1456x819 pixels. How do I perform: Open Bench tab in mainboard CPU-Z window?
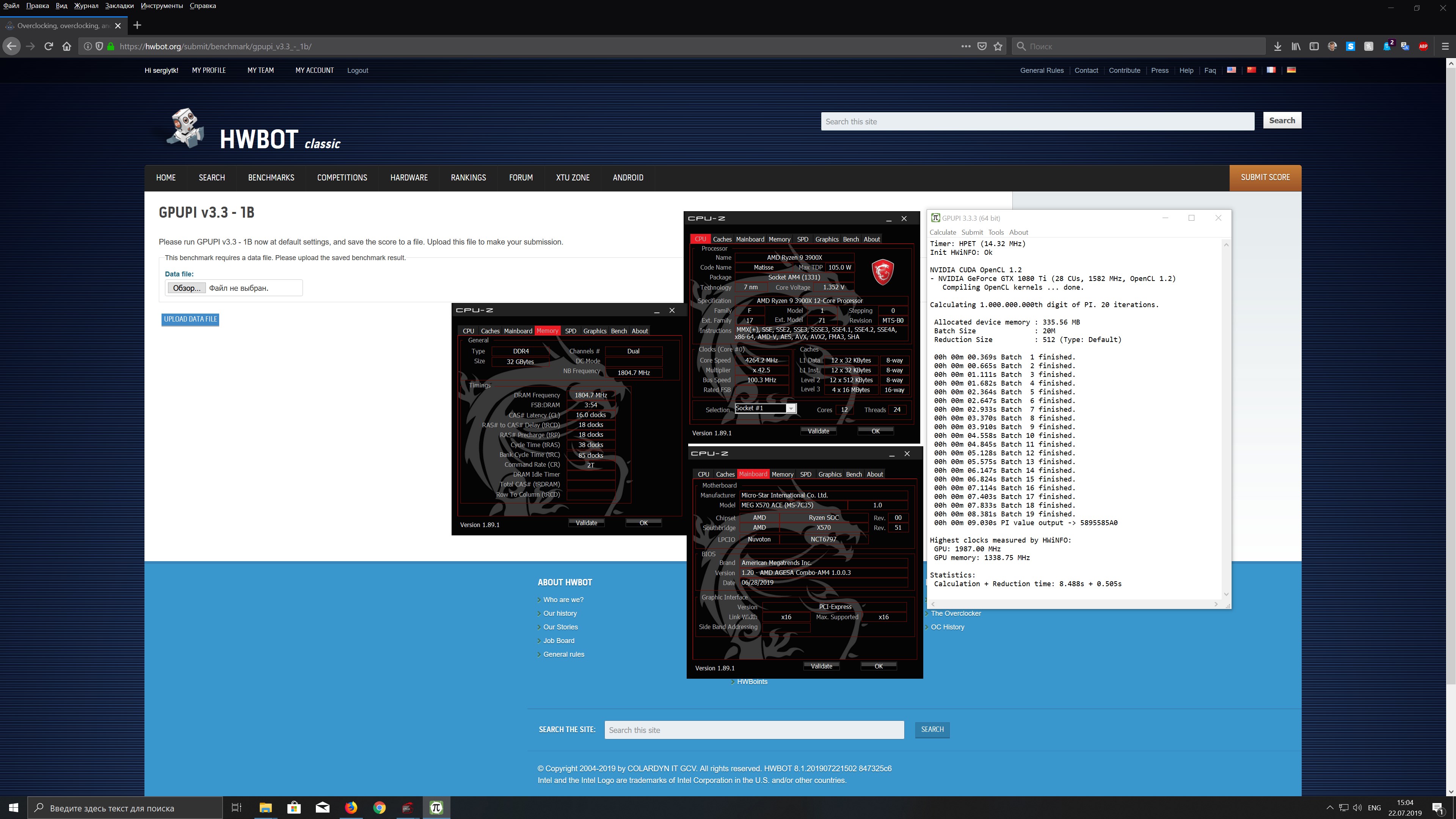click(854, 475)
